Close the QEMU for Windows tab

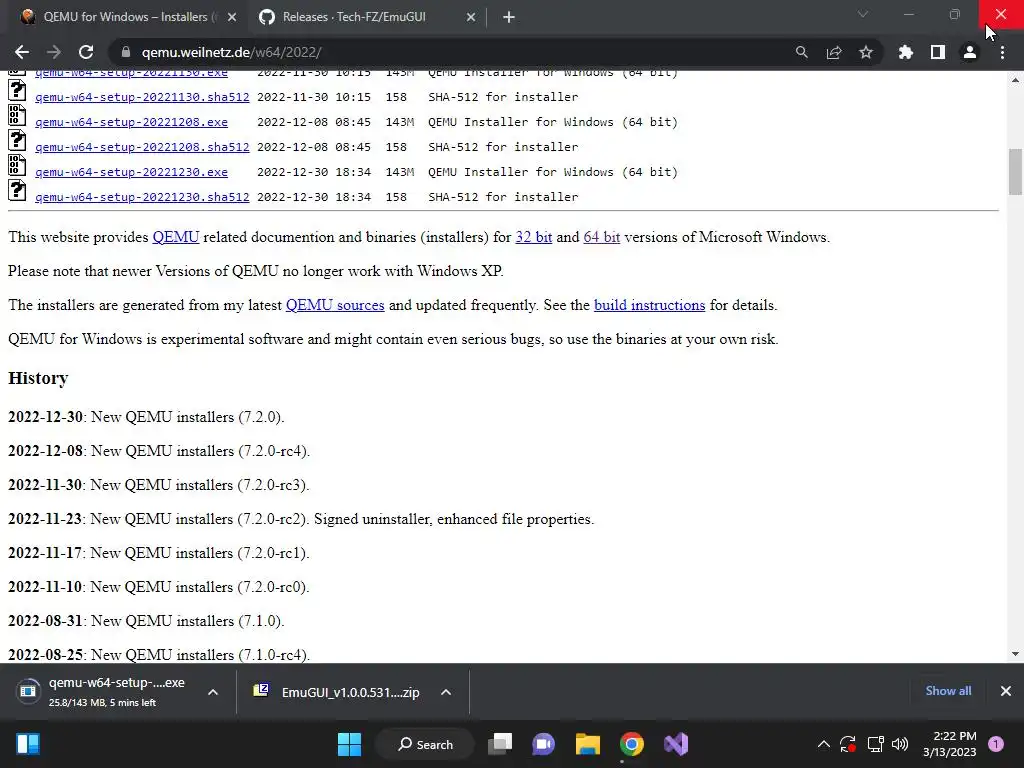pos(232,17)
